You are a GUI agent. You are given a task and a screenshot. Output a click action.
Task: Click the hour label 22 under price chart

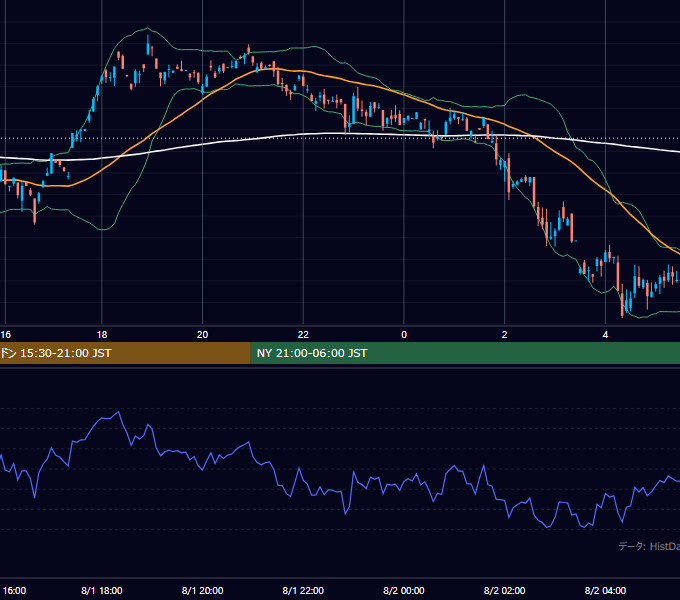303,334
